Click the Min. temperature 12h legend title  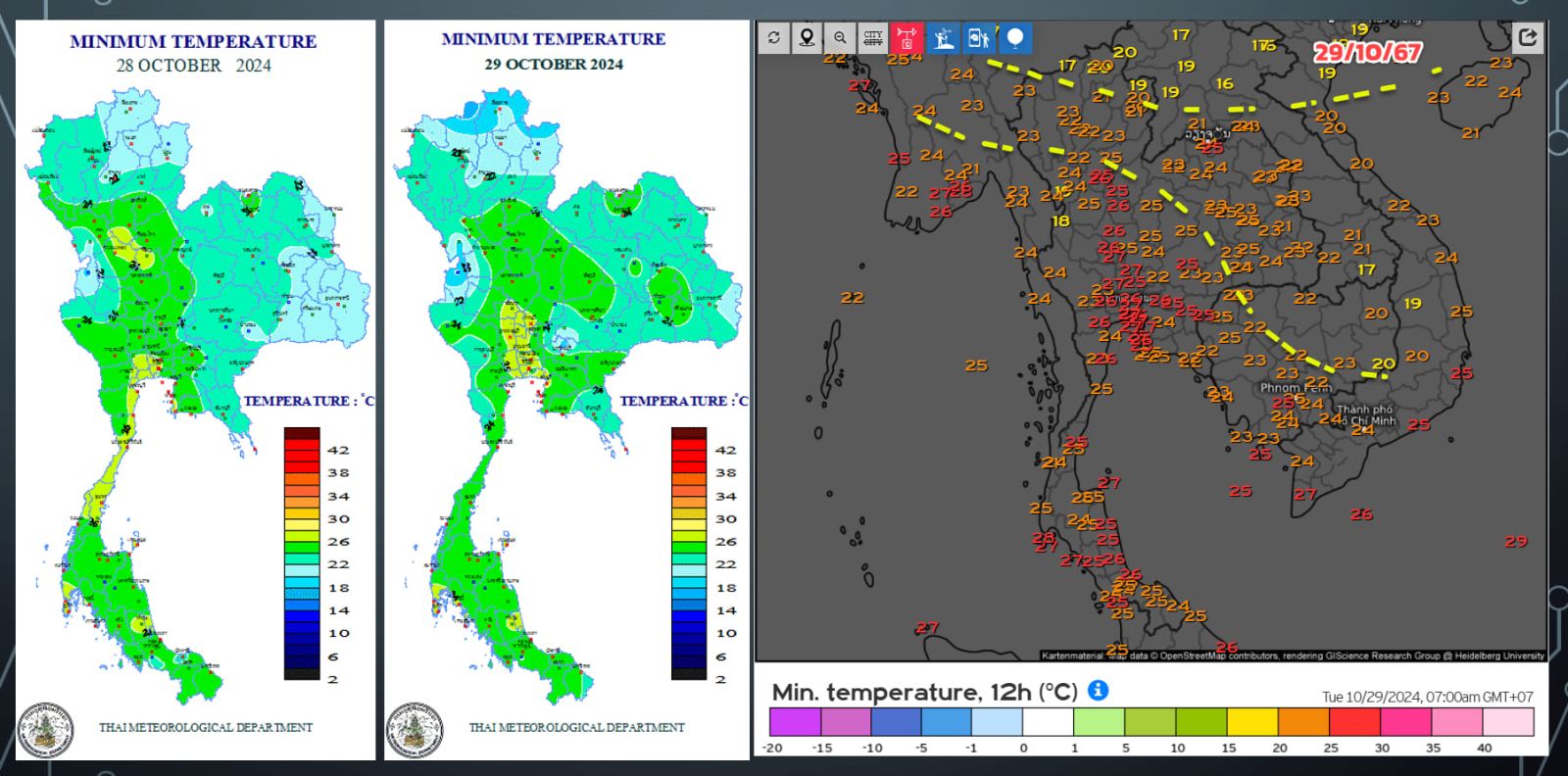(x=924, y=692)
